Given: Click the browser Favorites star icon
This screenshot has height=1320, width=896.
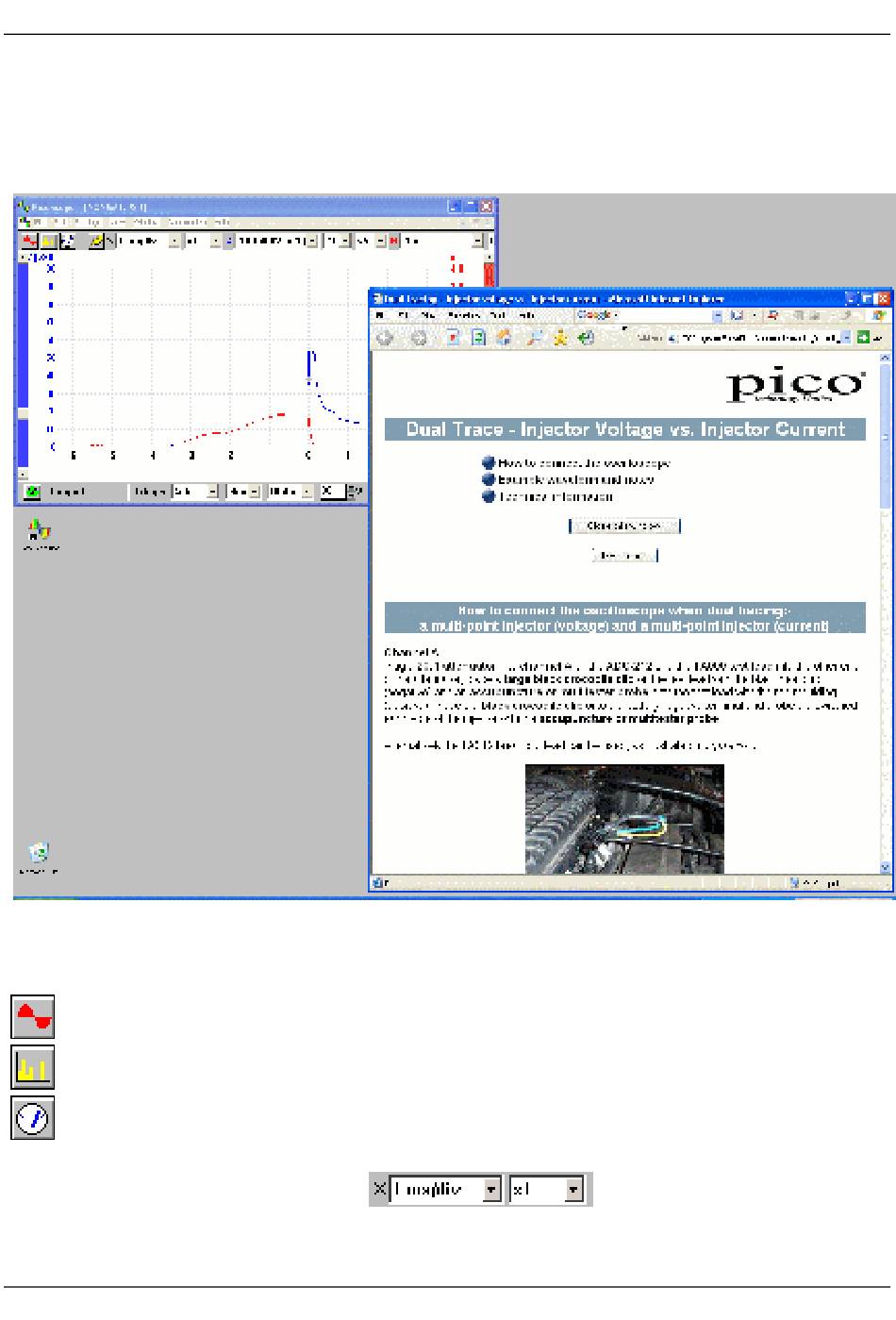Looking at the screenshot, I should [x=560, y=338].
